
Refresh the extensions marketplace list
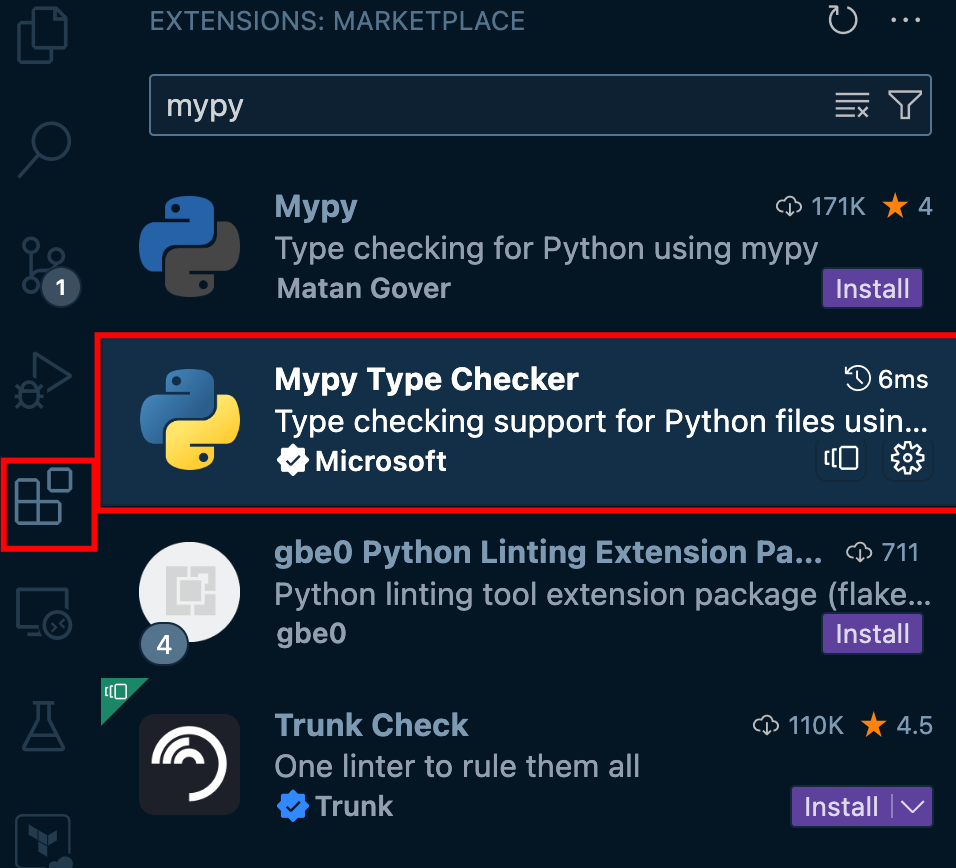[x=843, y=20]
